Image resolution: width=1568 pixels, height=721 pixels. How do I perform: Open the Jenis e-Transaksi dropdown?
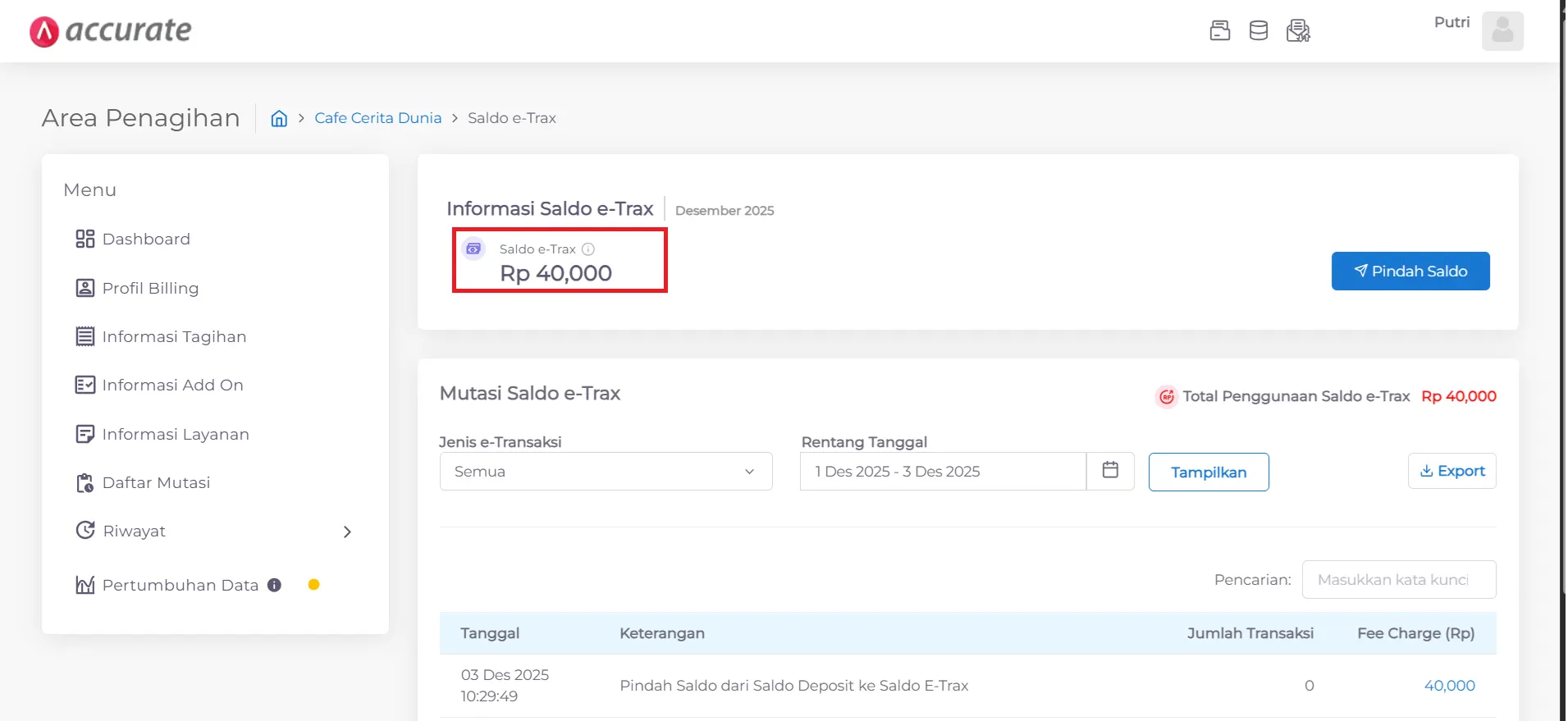point(606,472)
